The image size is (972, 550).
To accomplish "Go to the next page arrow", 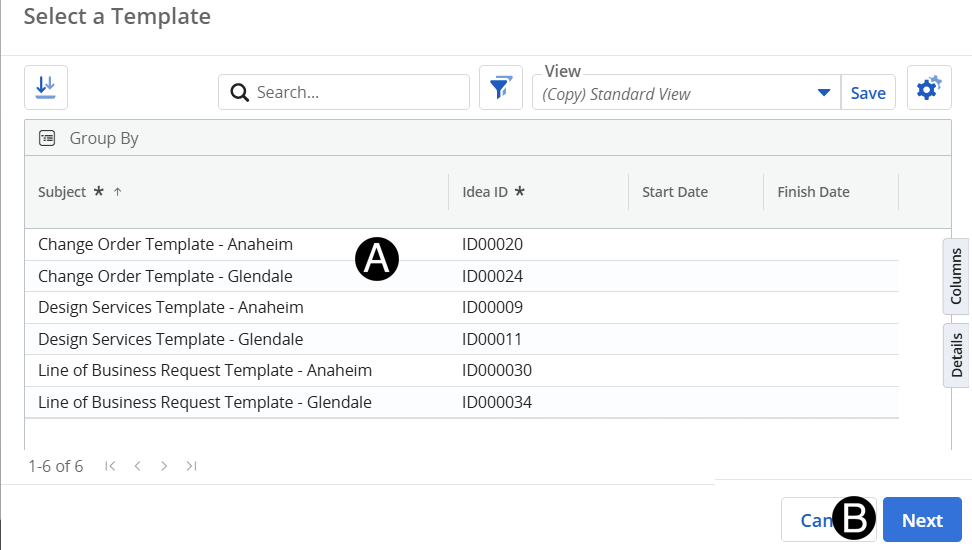I will 164,466.
